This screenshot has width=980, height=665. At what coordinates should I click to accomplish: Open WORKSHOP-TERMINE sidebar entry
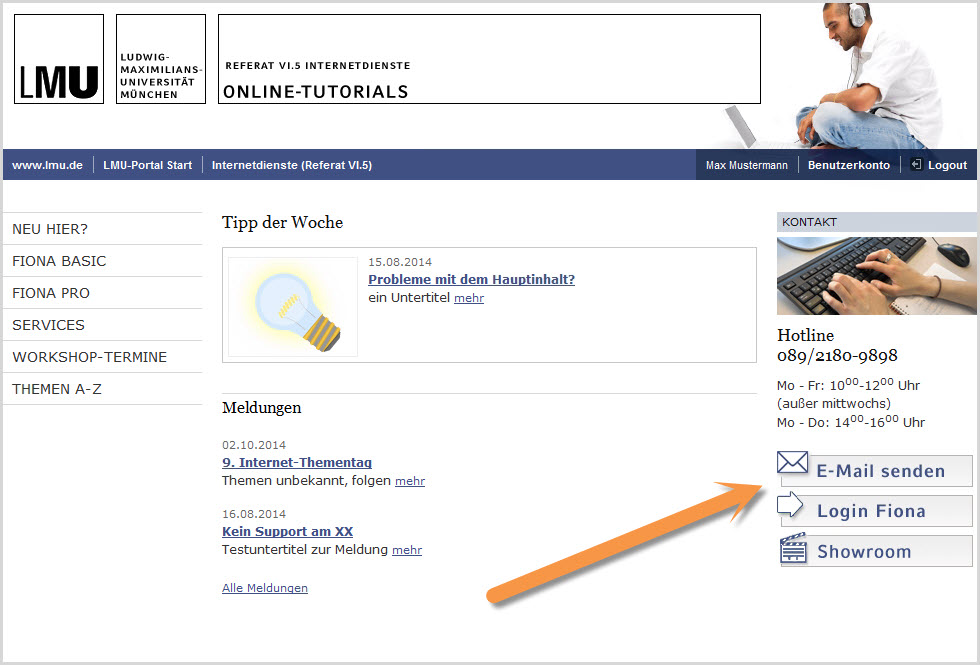point(102,357)
